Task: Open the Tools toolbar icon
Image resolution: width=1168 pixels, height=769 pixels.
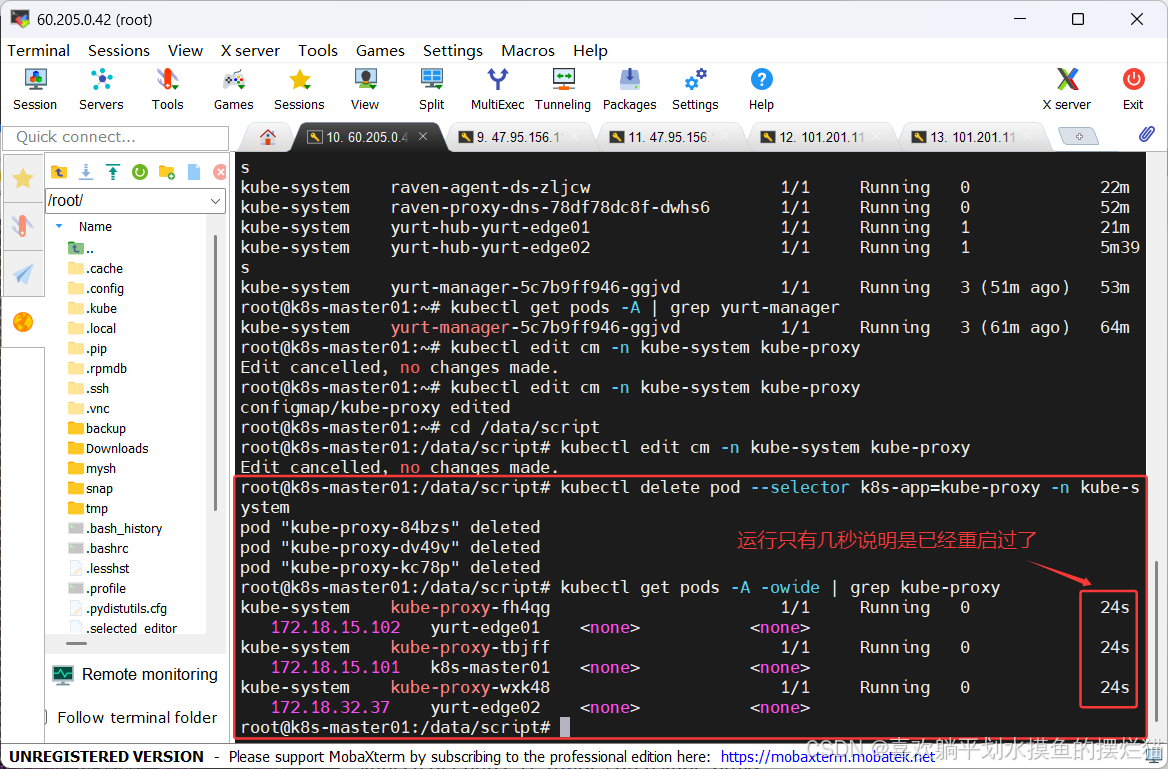Action: [167, 89]
